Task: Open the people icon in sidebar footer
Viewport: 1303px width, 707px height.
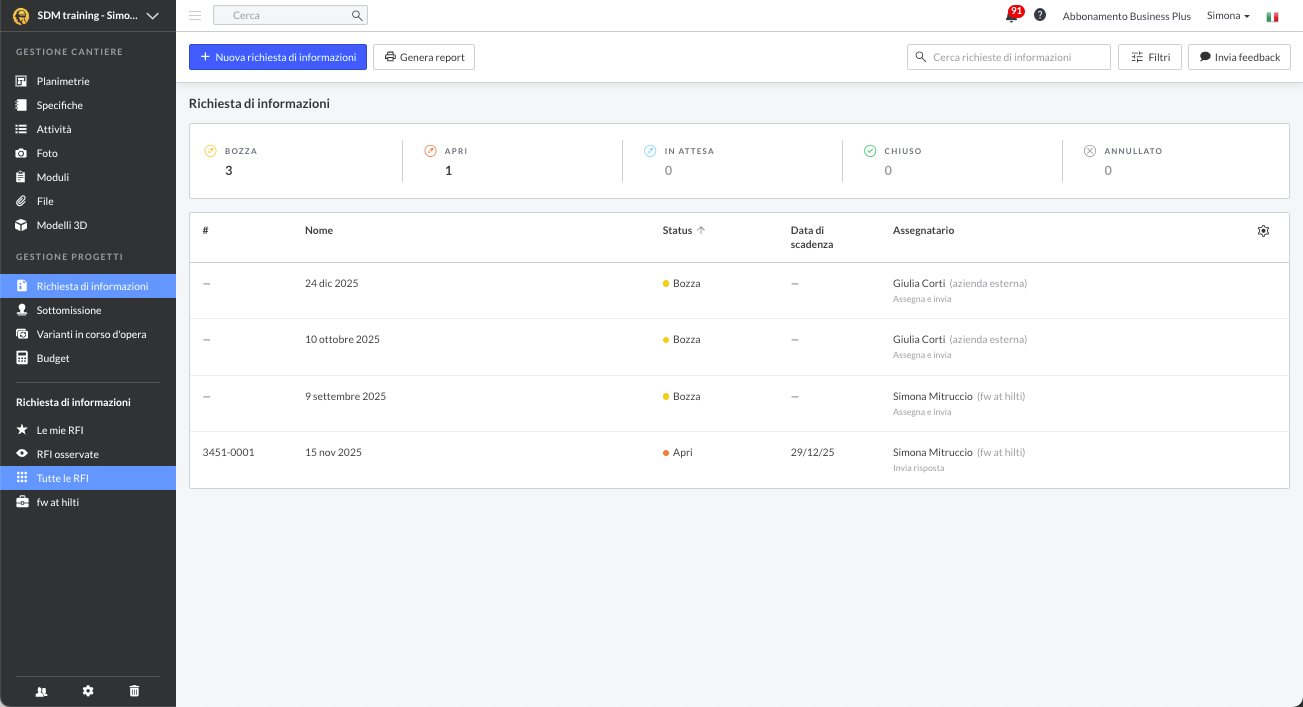Action: 41,691
